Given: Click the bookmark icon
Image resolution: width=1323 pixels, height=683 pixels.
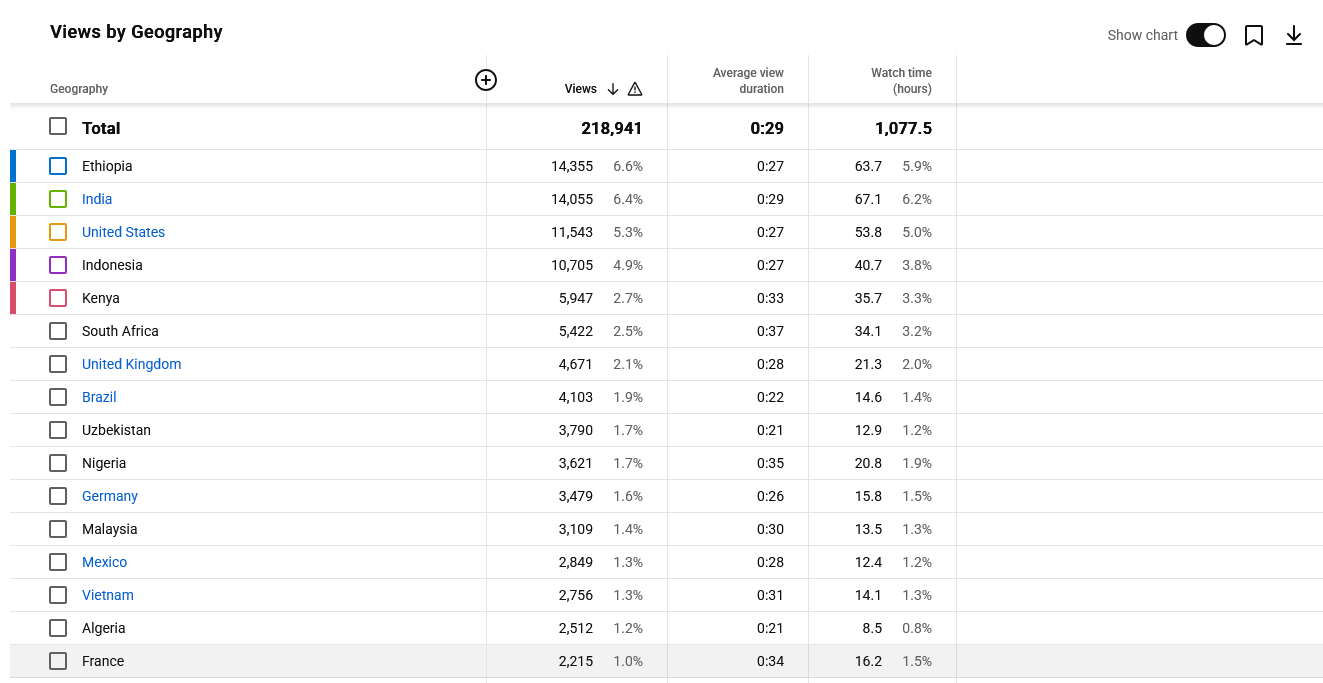Looking at the screenshot, I should (1254, 35).
